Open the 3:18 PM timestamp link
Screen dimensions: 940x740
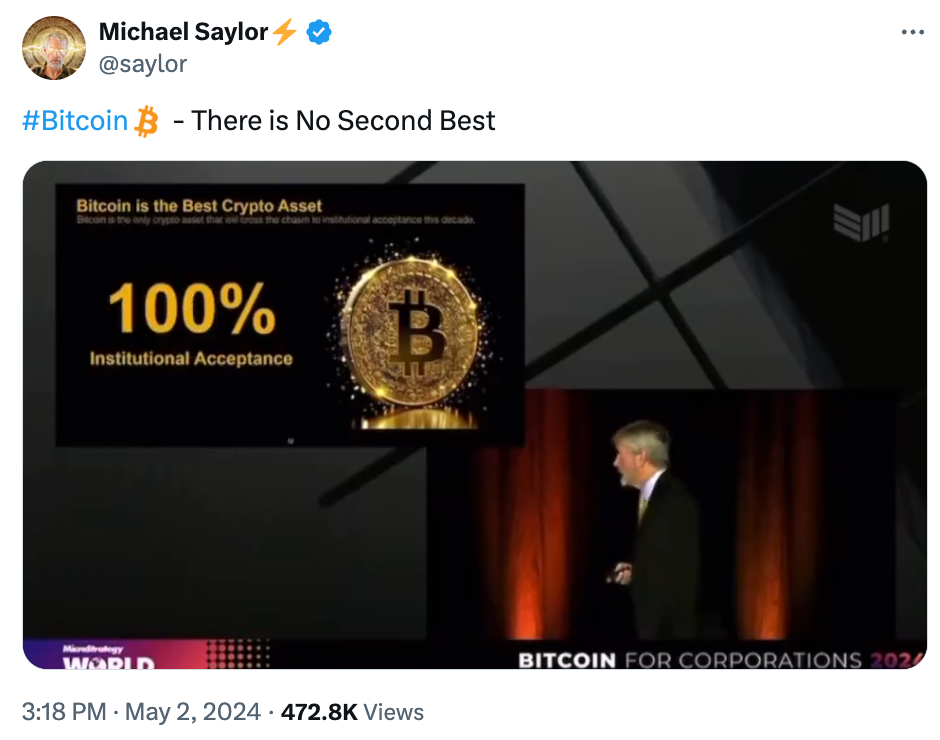[x=64, y=712]
